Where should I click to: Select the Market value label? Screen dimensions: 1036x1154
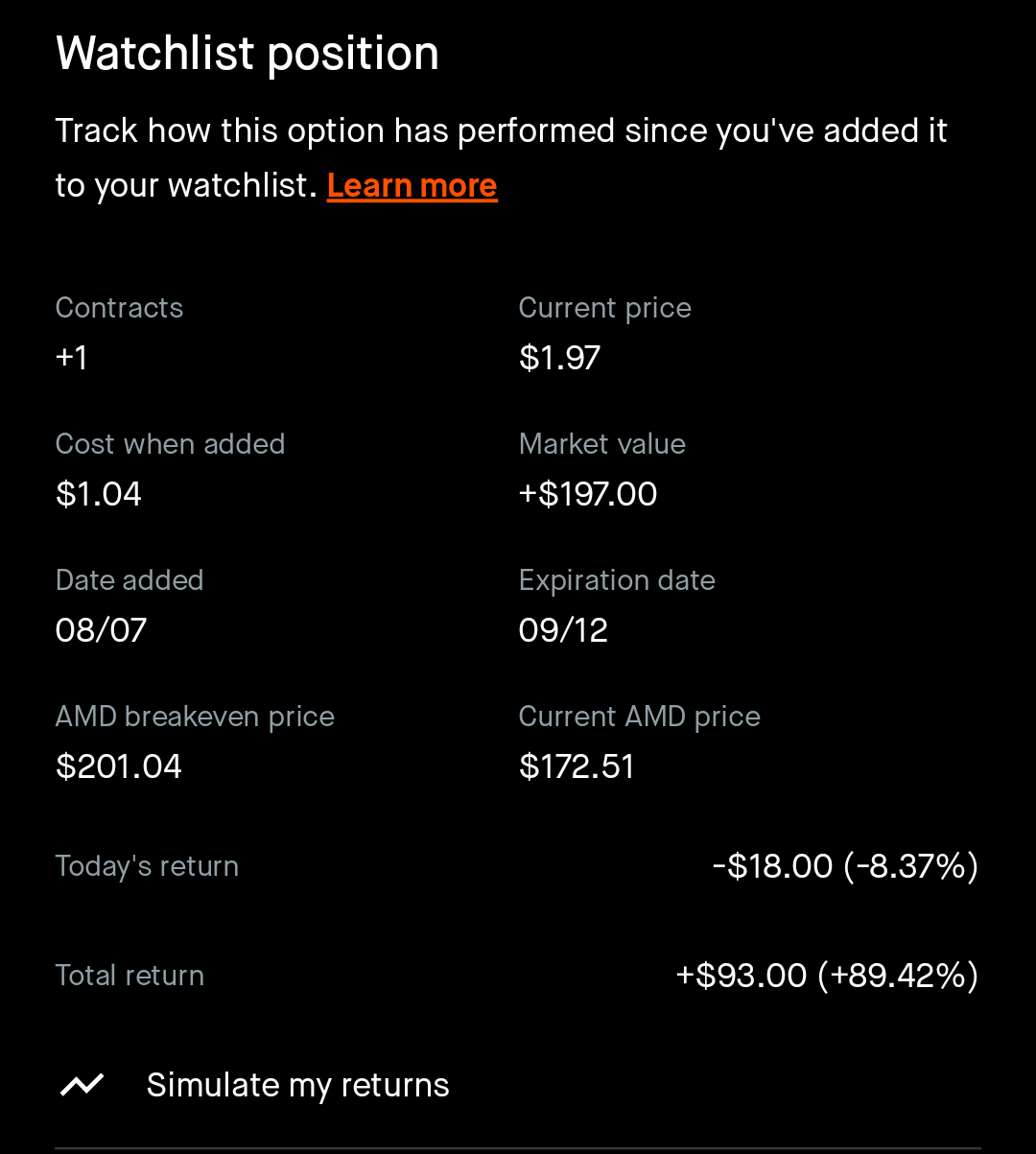point(602,444)
